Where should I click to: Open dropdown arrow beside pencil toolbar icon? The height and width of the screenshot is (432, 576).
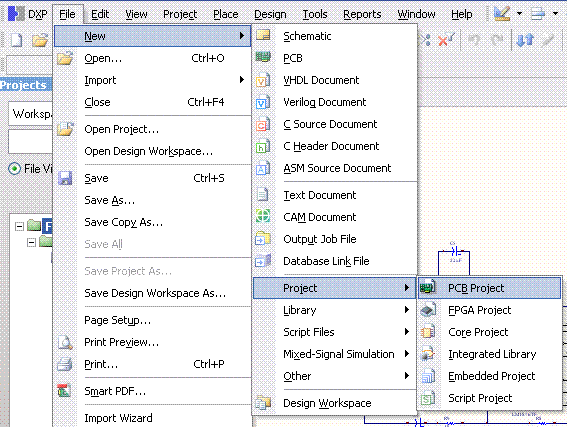click(519, 14)
